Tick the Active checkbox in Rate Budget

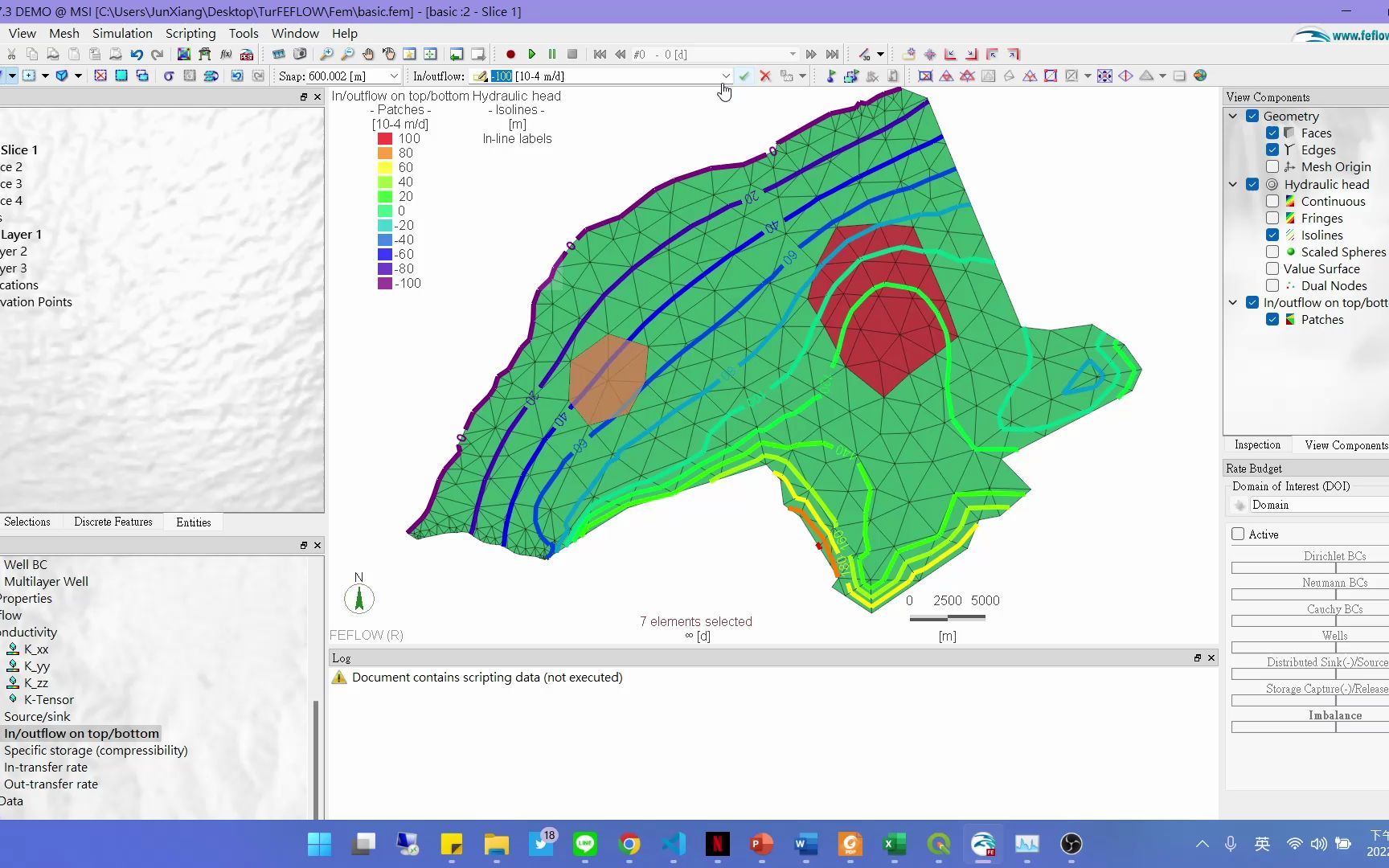click(x=1238, y=534)
